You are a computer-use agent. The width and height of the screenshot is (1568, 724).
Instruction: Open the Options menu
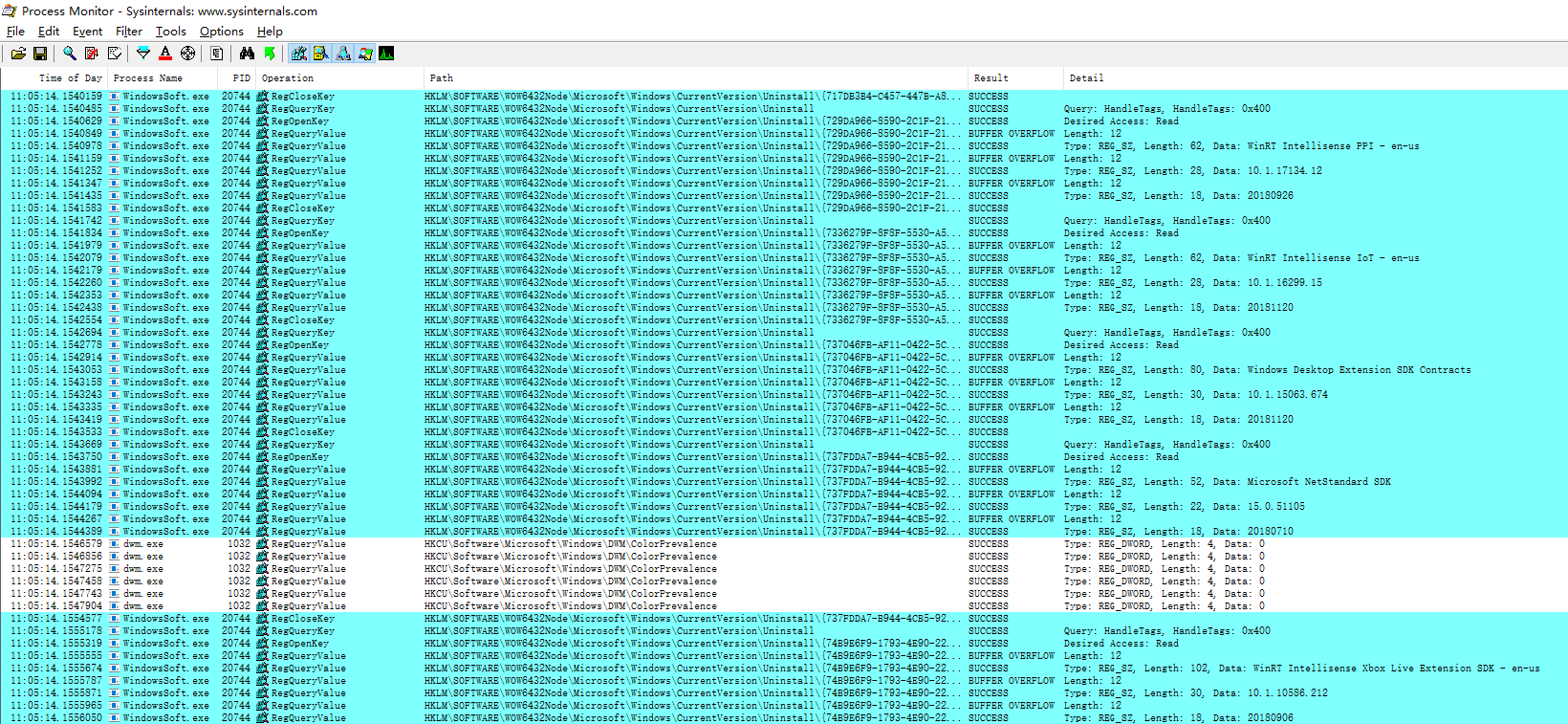(x=222, y=32)
